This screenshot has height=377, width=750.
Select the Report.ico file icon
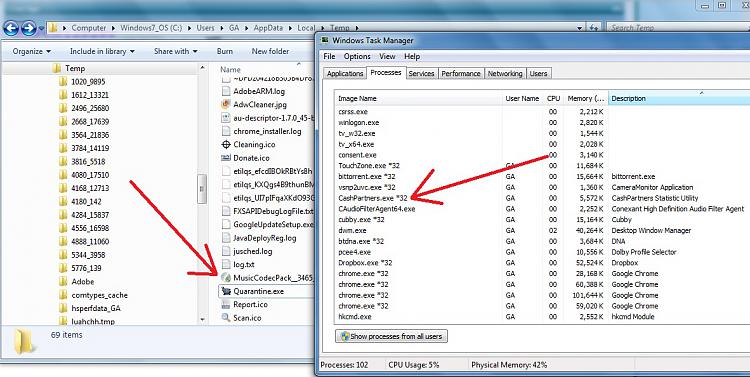[x=226, y=304]
